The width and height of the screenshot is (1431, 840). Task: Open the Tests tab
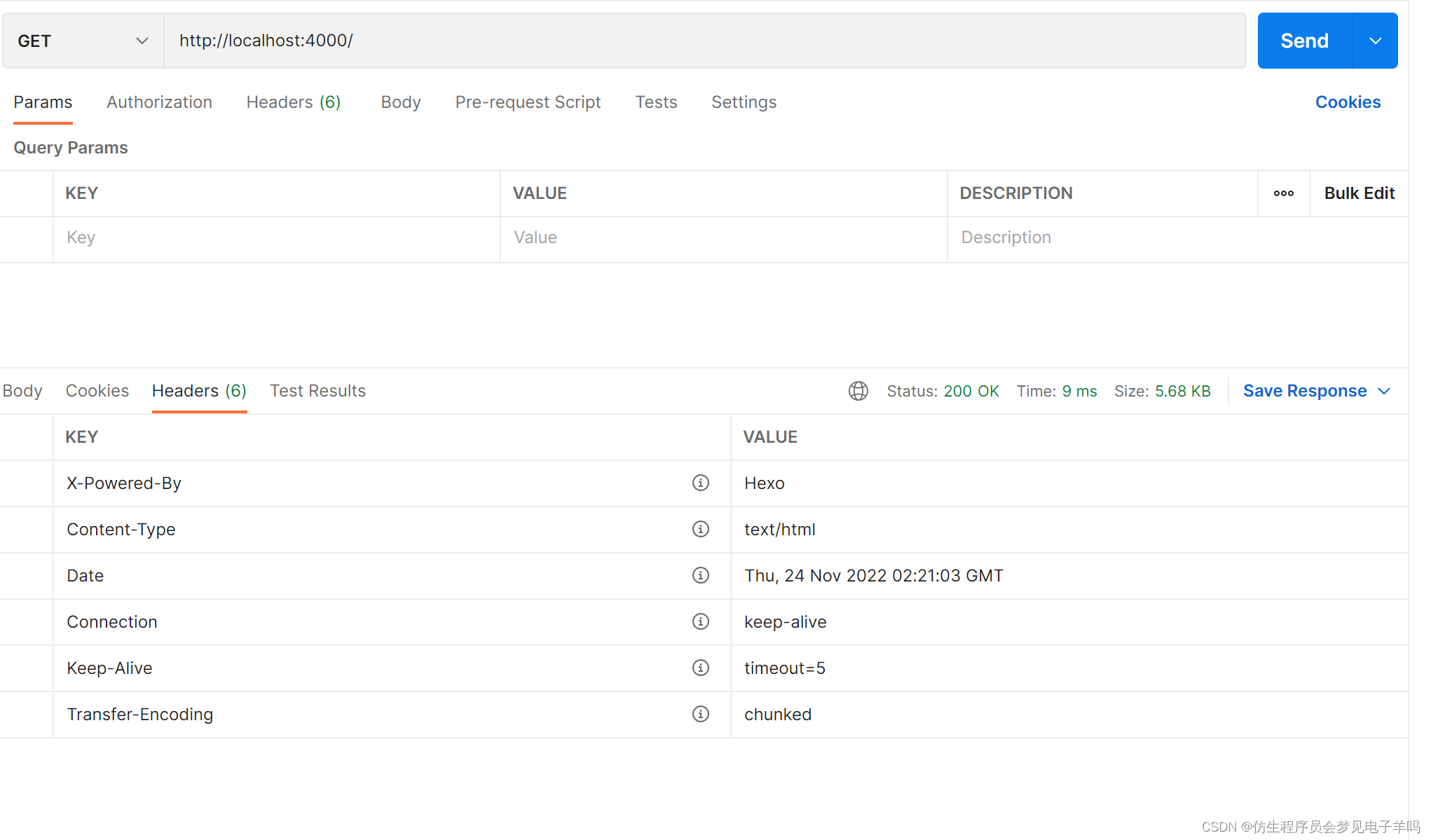[x=656, y=102]
